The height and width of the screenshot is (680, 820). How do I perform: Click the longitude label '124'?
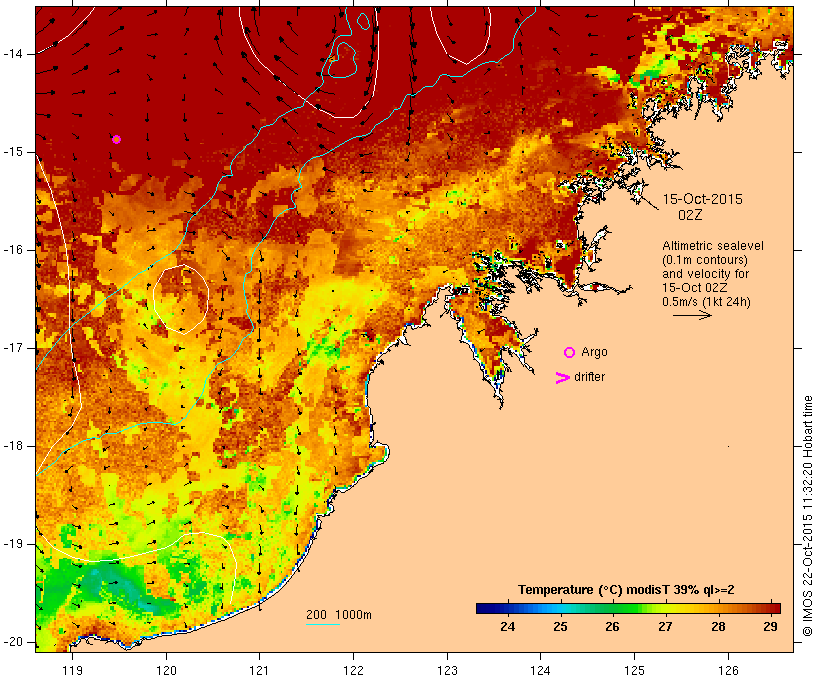(x=541, y=670)
